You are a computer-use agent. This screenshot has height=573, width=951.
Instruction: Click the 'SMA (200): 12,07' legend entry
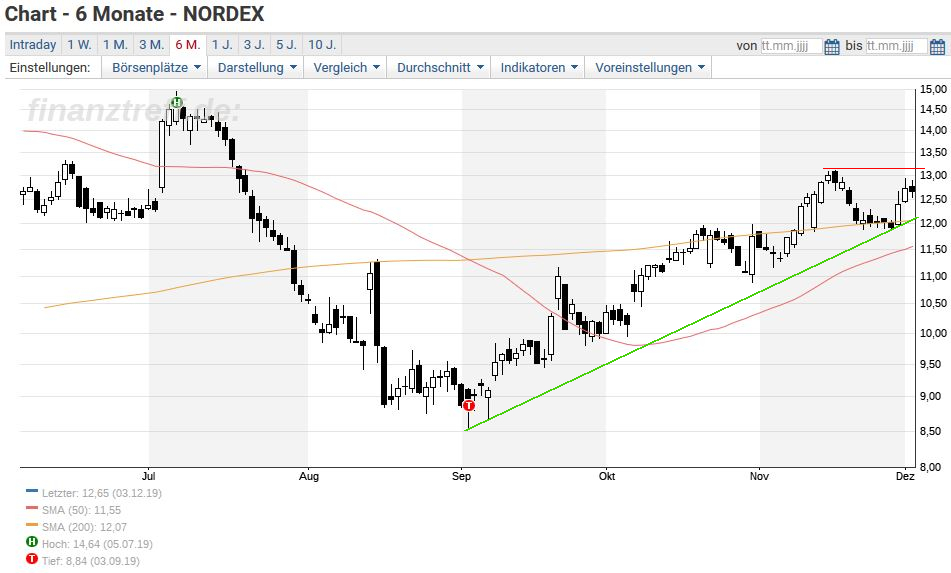(x=84, y=527)
